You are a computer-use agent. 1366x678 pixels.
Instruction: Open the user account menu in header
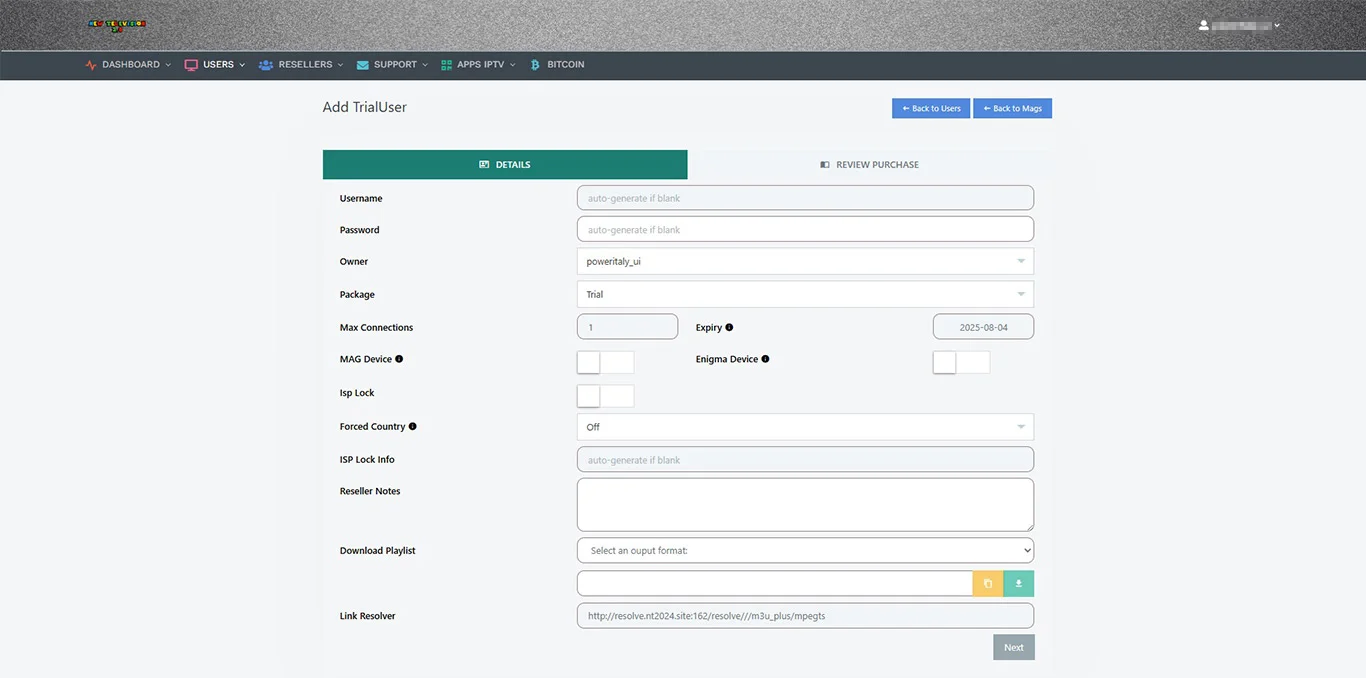coord(1239,25)
